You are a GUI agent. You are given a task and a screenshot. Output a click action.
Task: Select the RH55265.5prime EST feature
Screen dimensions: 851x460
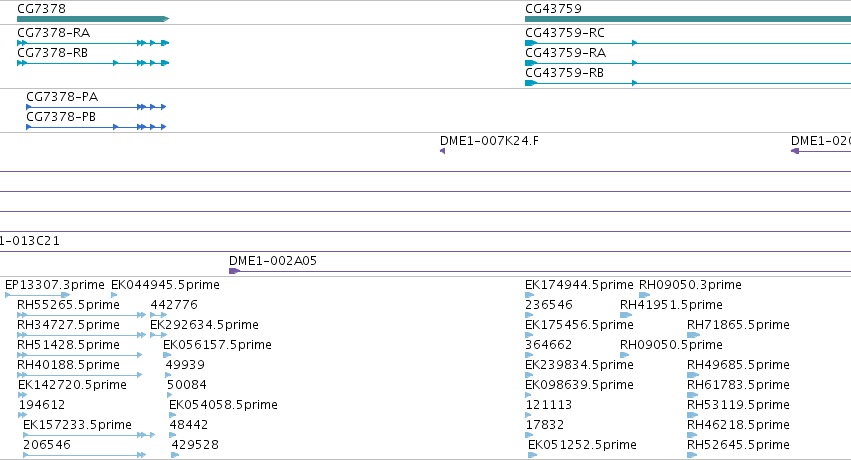81,315
